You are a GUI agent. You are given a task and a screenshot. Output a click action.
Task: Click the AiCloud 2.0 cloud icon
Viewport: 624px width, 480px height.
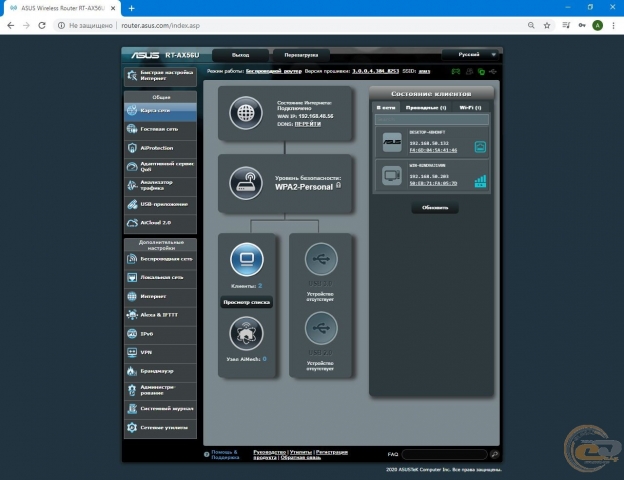coord(132,223)
